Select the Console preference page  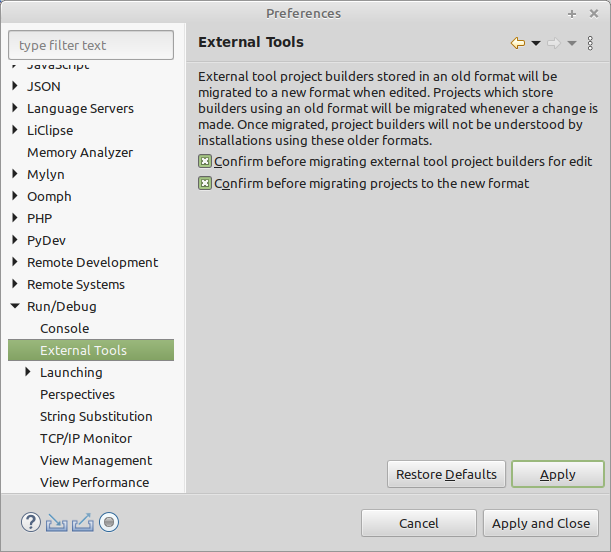[64, 328]
